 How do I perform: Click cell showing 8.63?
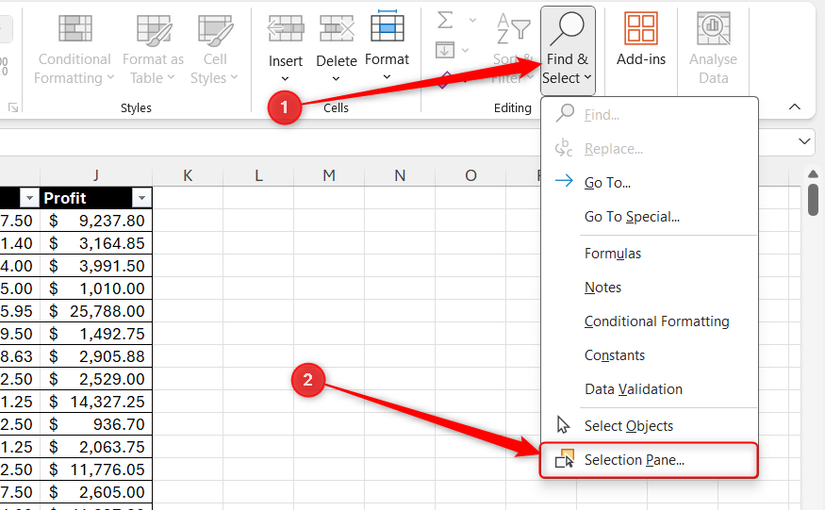click(x=20, y=356)
